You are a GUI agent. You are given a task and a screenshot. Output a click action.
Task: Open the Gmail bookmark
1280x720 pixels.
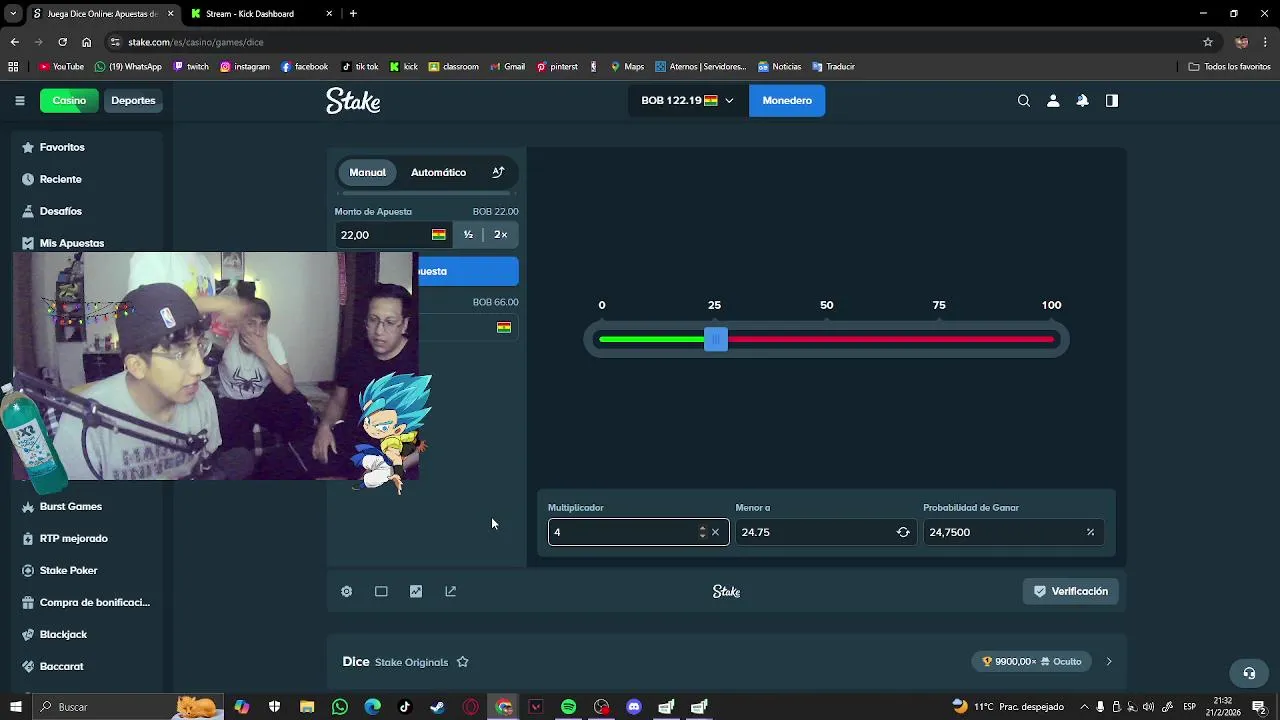tap(506, 67)
